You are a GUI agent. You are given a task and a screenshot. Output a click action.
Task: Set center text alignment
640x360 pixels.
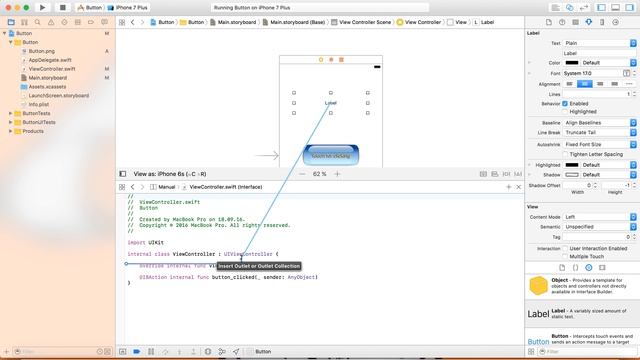tap(584, 84)
